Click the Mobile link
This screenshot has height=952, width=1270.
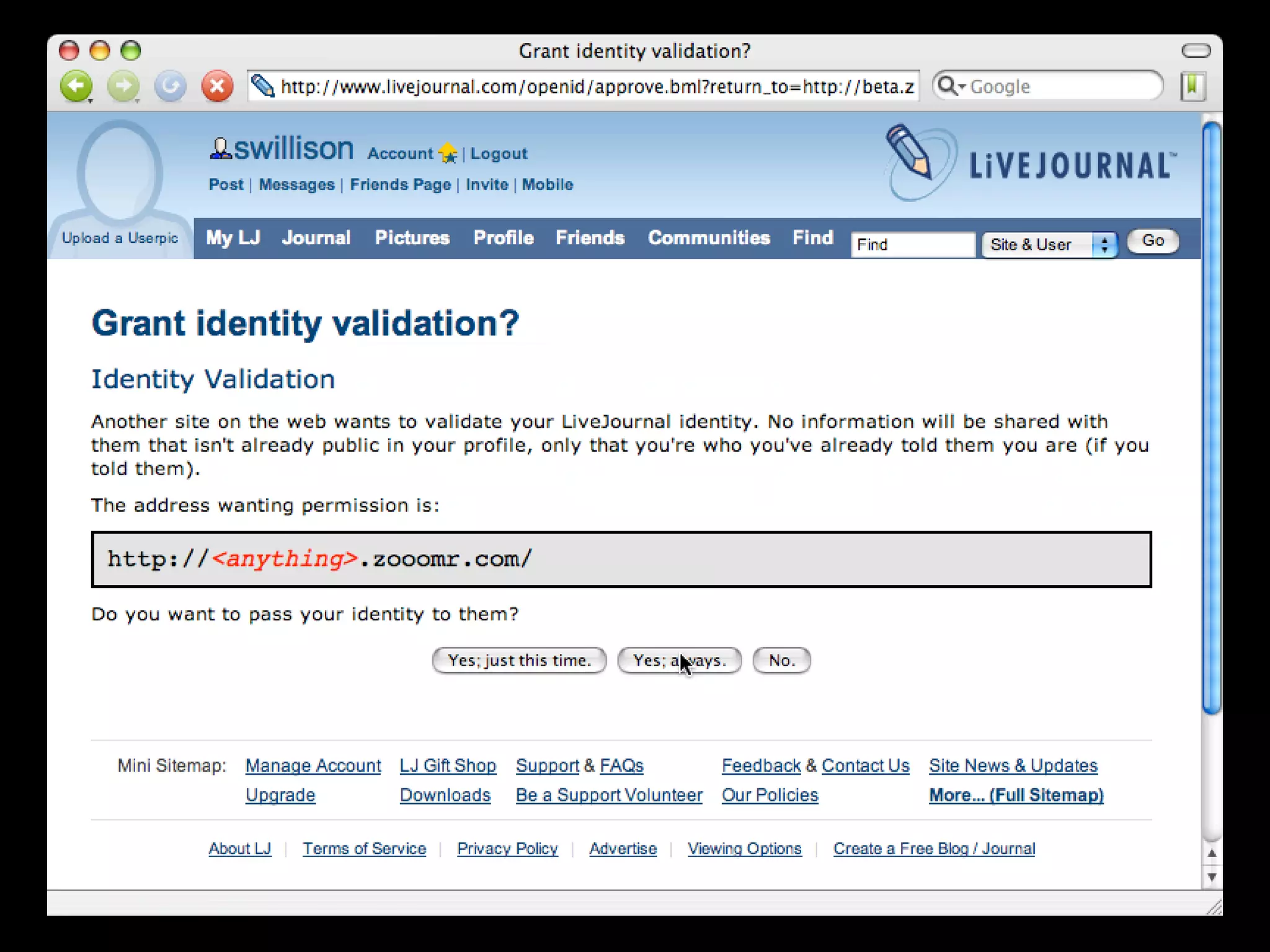[x=548, y=185]
